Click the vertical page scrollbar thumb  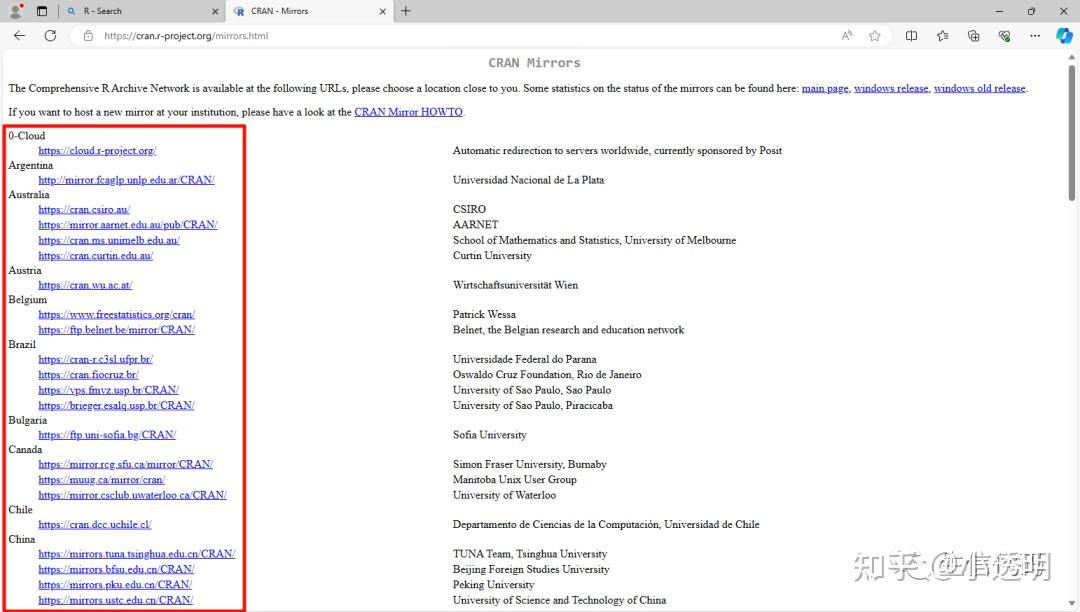pos(1072,132)
